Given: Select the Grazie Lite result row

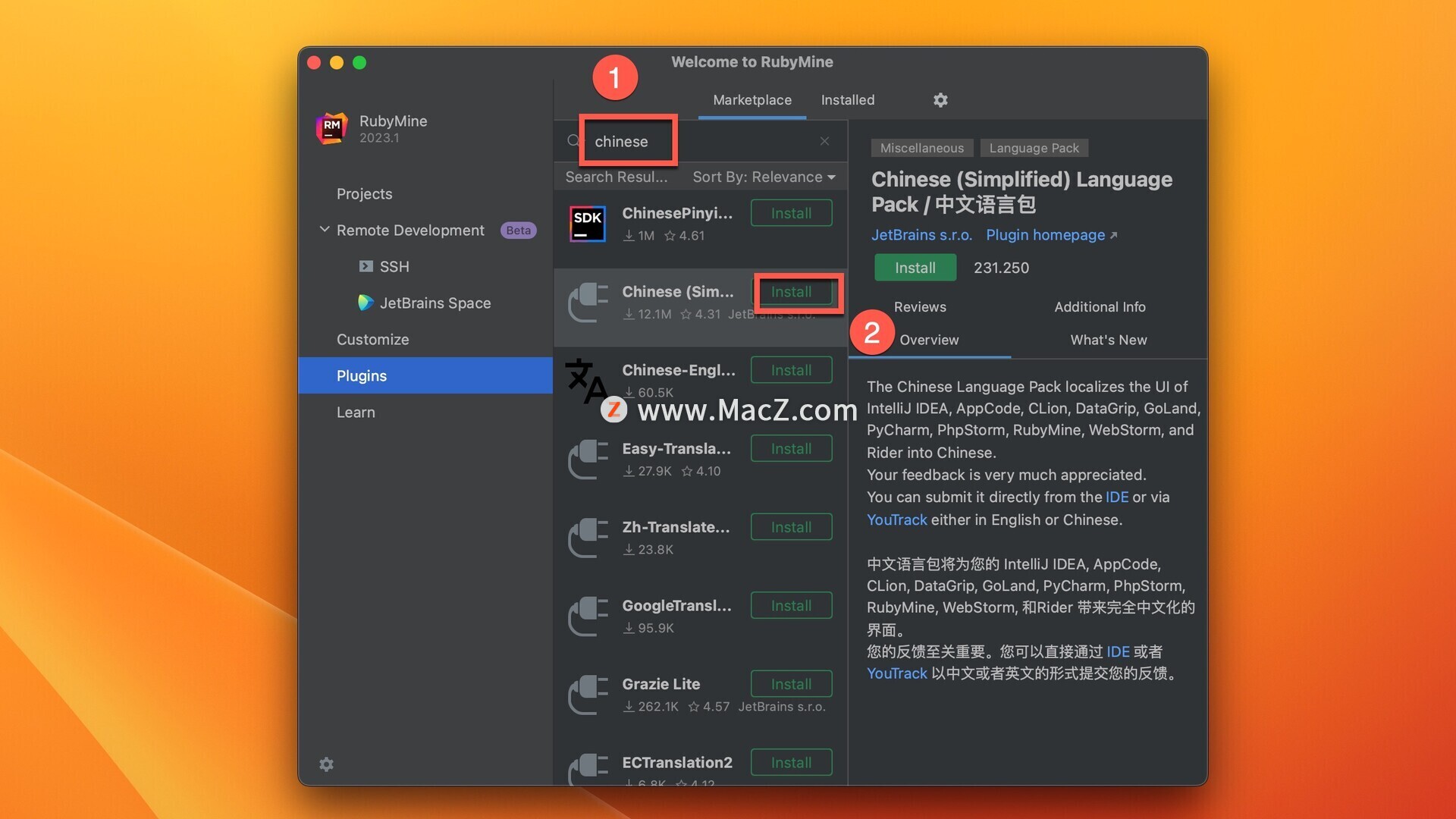Looking at the screenshot, I should 701,700.
